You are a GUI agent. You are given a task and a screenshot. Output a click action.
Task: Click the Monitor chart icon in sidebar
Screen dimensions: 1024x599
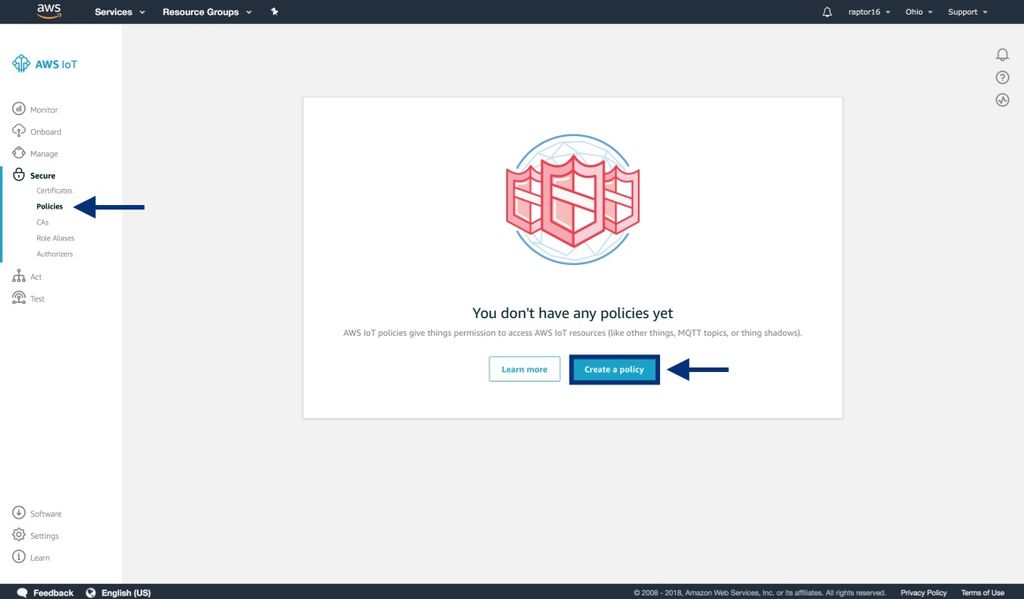(x=19, y=108)
